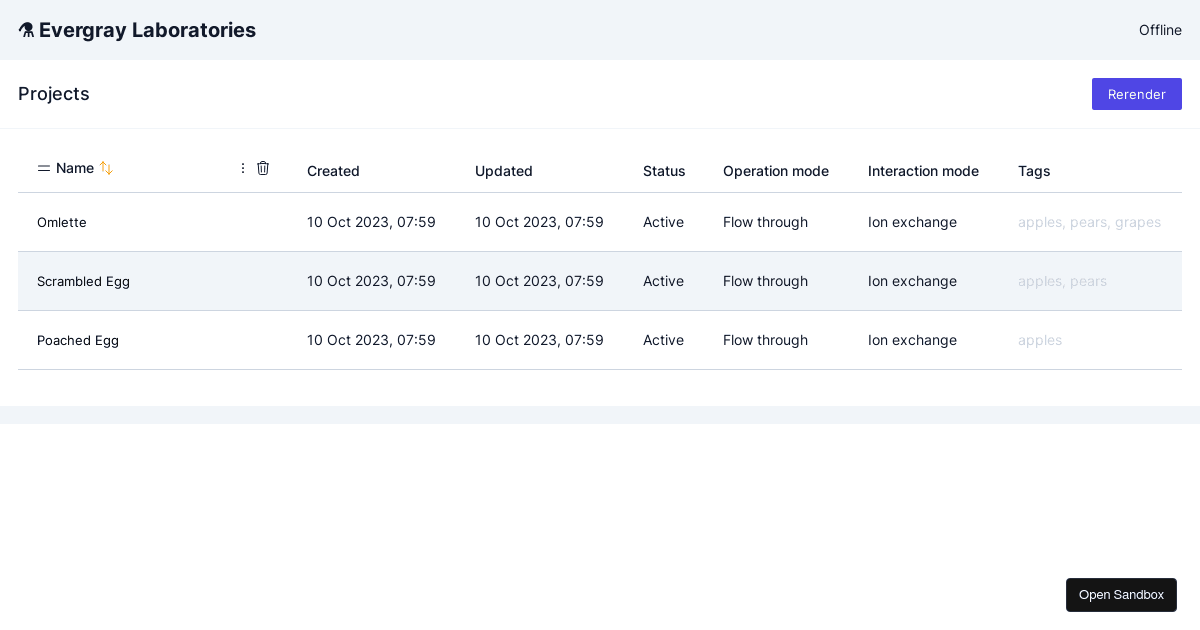
Task: Click the apples, pears tag cell
Action: pyautogui.click(x=1062, y=281)
